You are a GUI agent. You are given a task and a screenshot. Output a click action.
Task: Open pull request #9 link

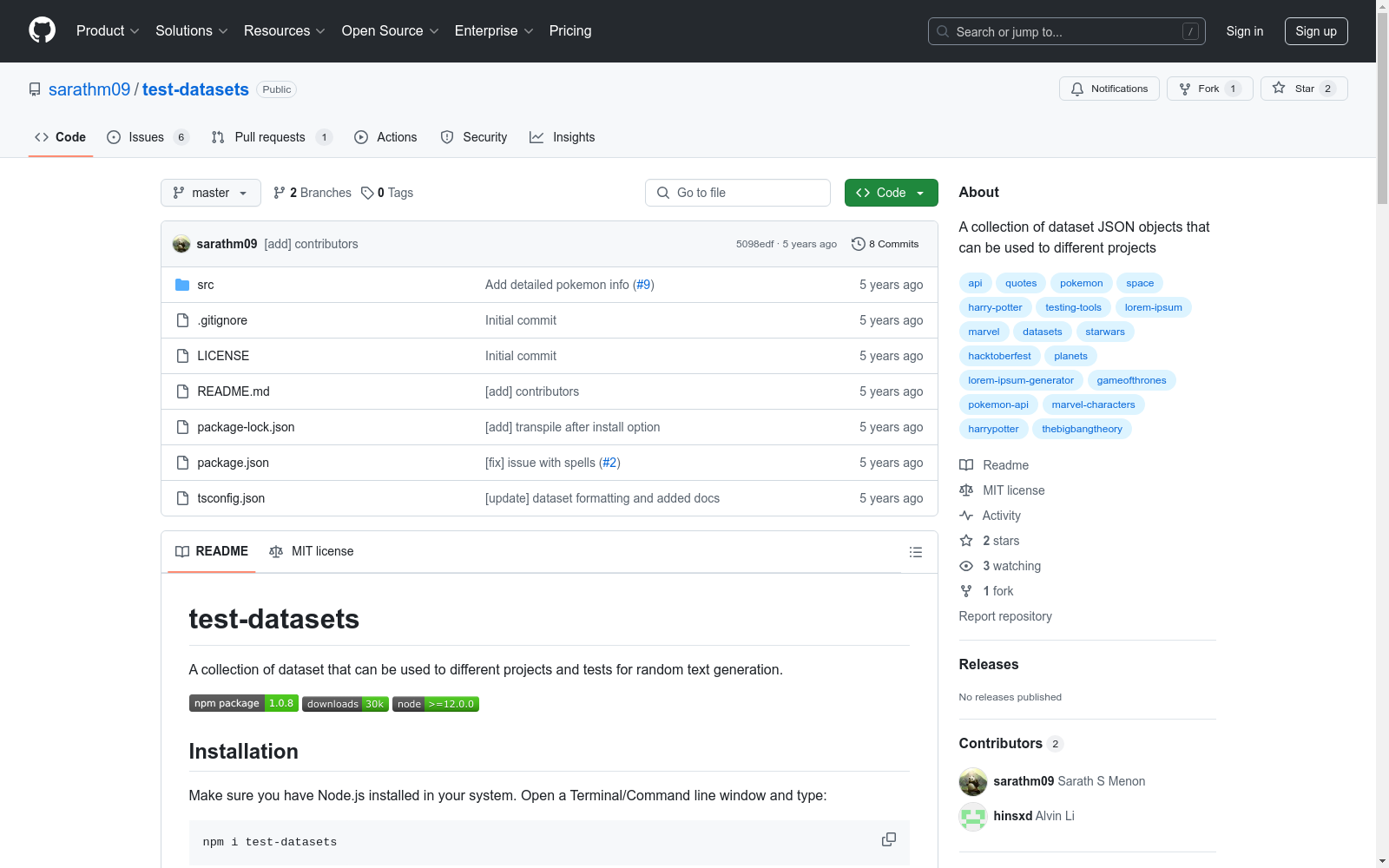643,285
